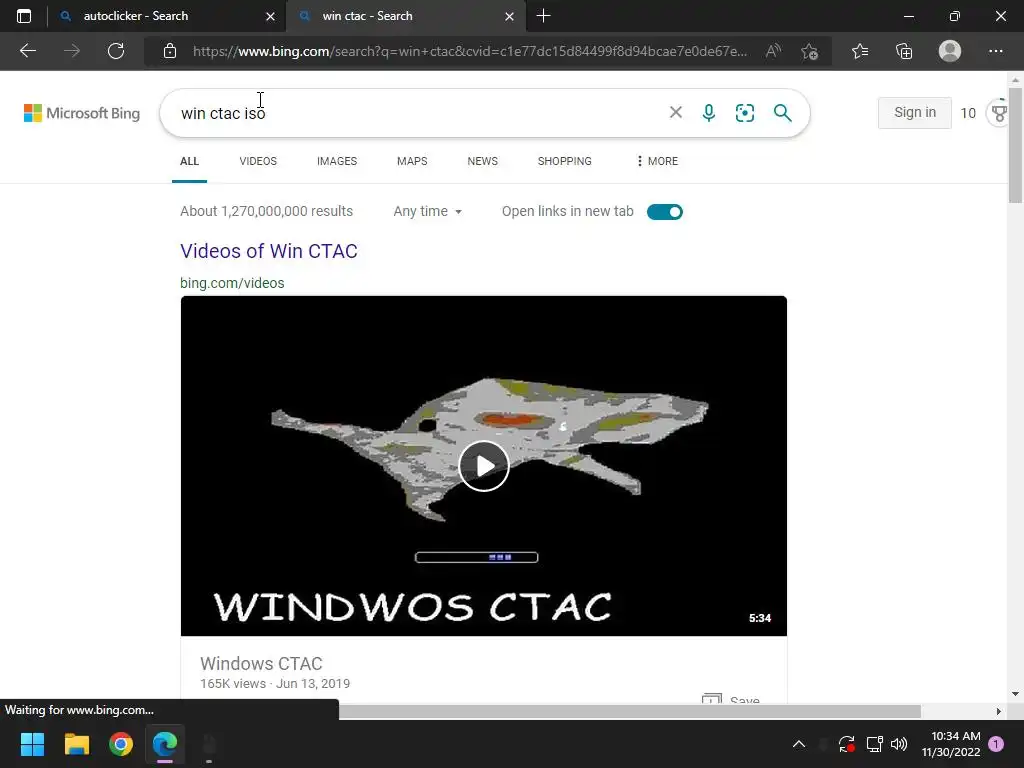Image resolution: width=1024 pixels, height=768 pixels.
Task: Open the Windows CTAC video title
Action: [x=261, y=664]
